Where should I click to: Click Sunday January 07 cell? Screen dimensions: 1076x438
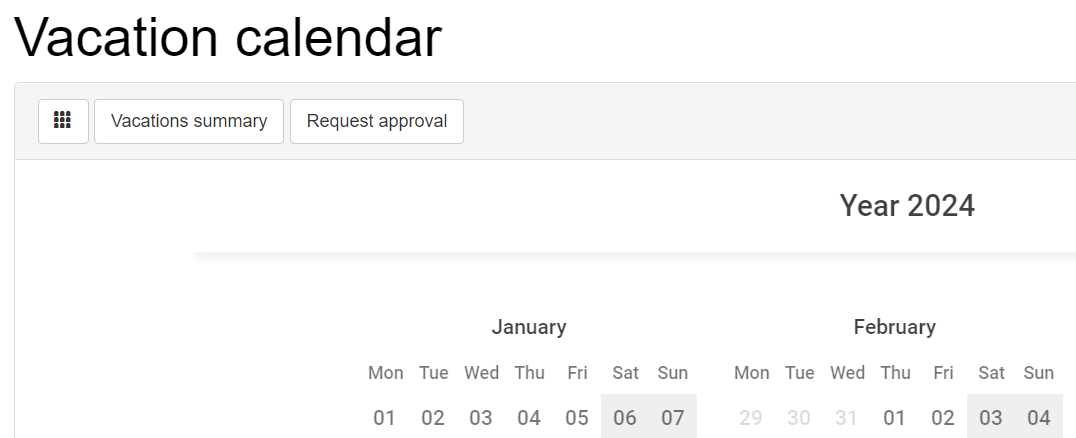673,417
